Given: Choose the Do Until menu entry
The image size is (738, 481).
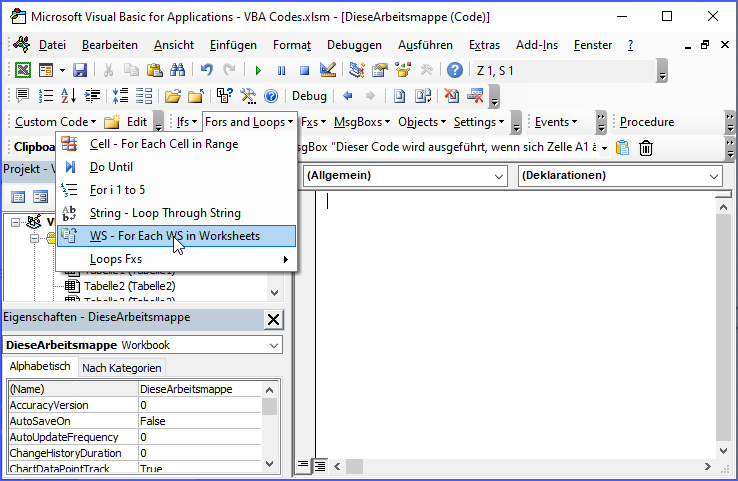Looking at the screenshot, I should point(176,167).
